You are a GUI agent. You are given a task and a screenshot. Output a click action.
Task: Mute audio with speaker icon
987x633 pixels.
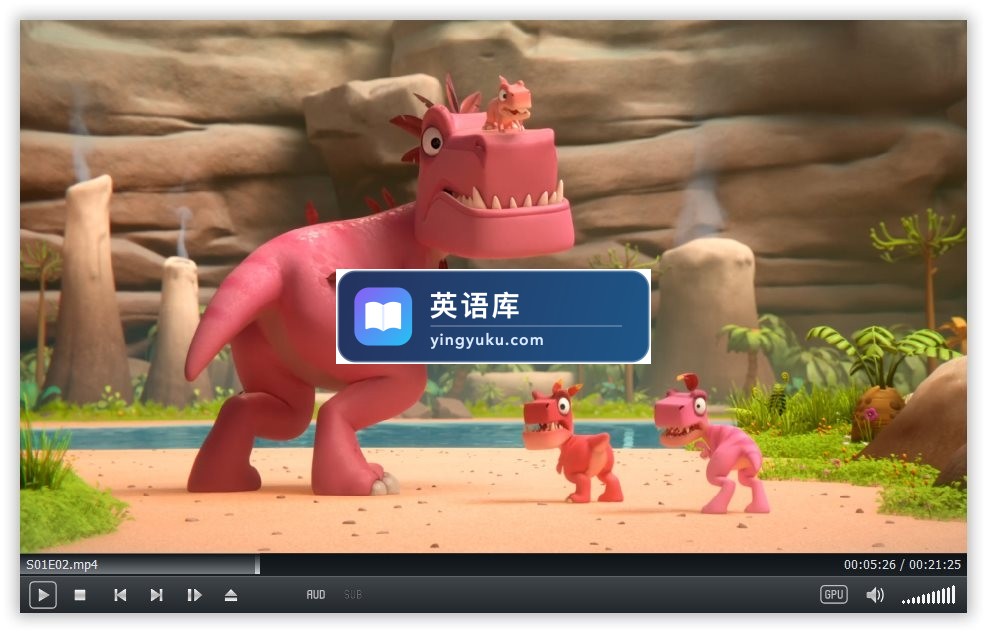[875, 595]
